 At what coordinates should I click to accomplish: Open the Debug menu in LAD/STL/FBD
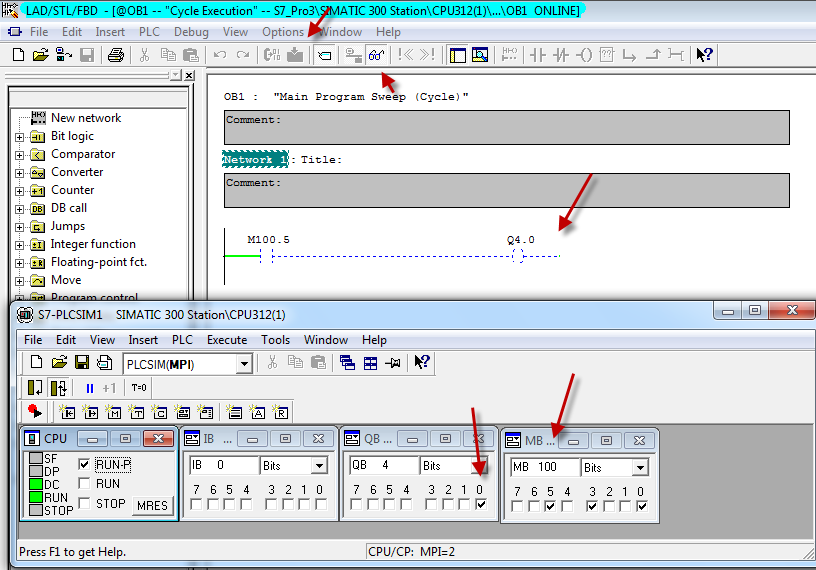point(191,32)
